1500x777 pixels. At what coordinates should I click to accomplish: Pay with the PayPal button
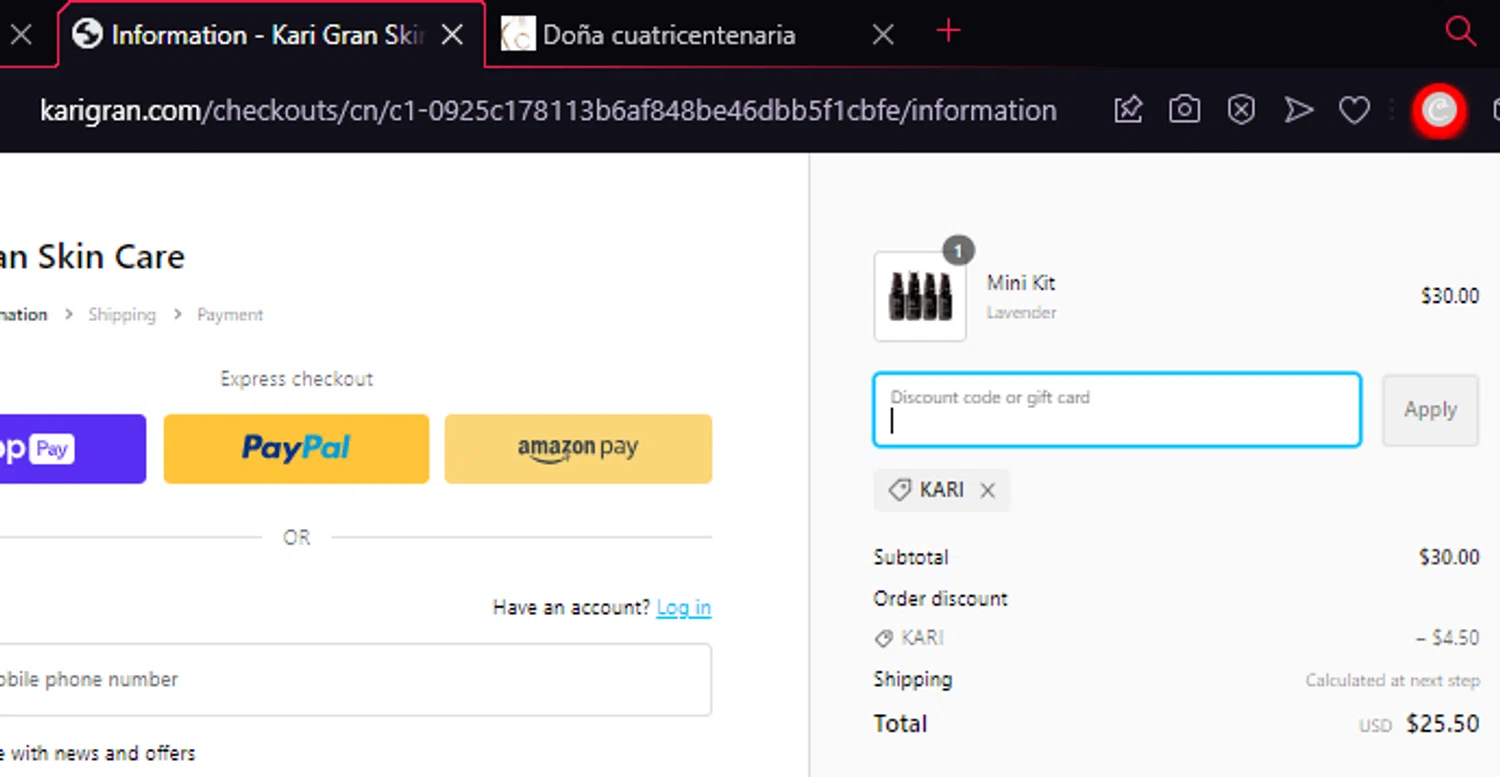(x=296, y=449)
